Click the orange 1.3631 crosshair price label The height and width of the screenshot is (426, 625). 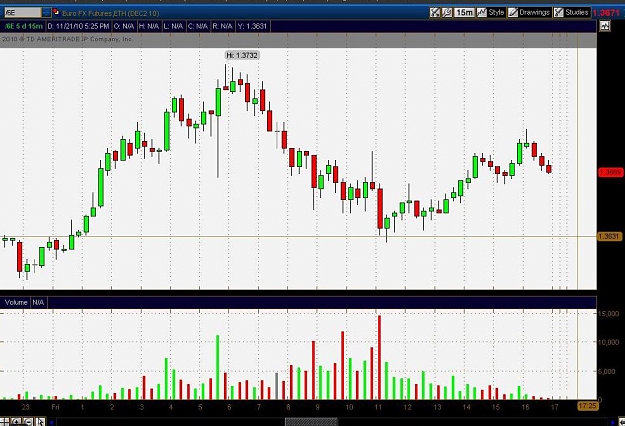[609, 237]
